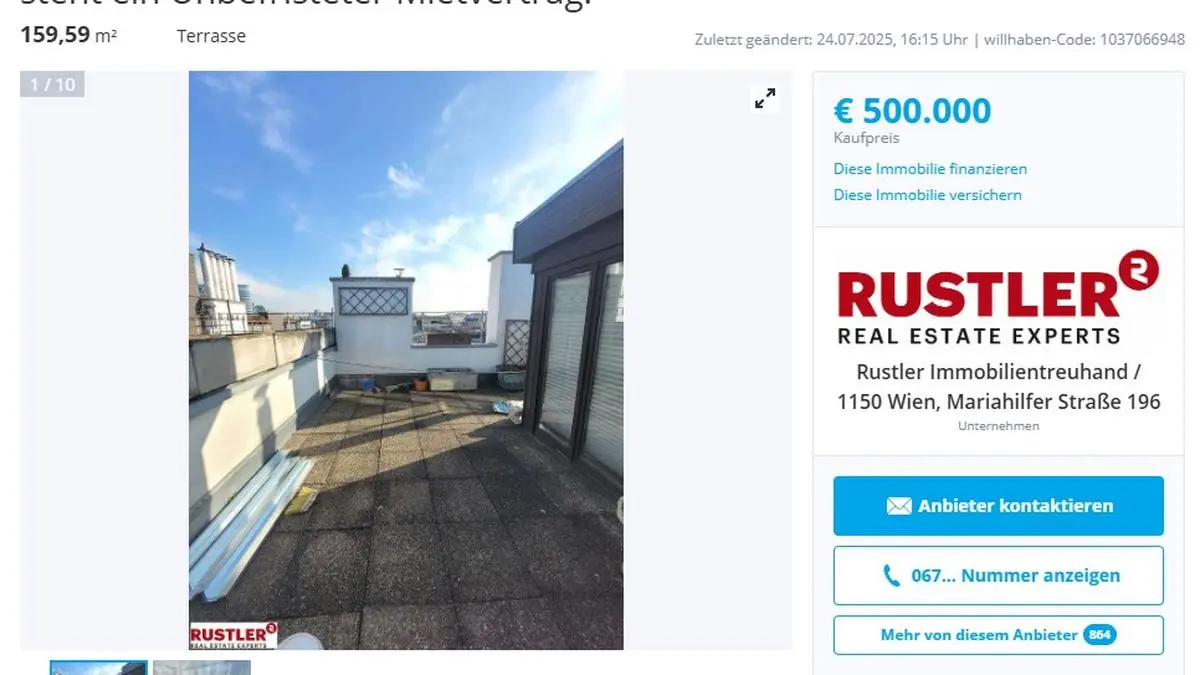Open Diese Immobilie versichern link

(928, 195)
